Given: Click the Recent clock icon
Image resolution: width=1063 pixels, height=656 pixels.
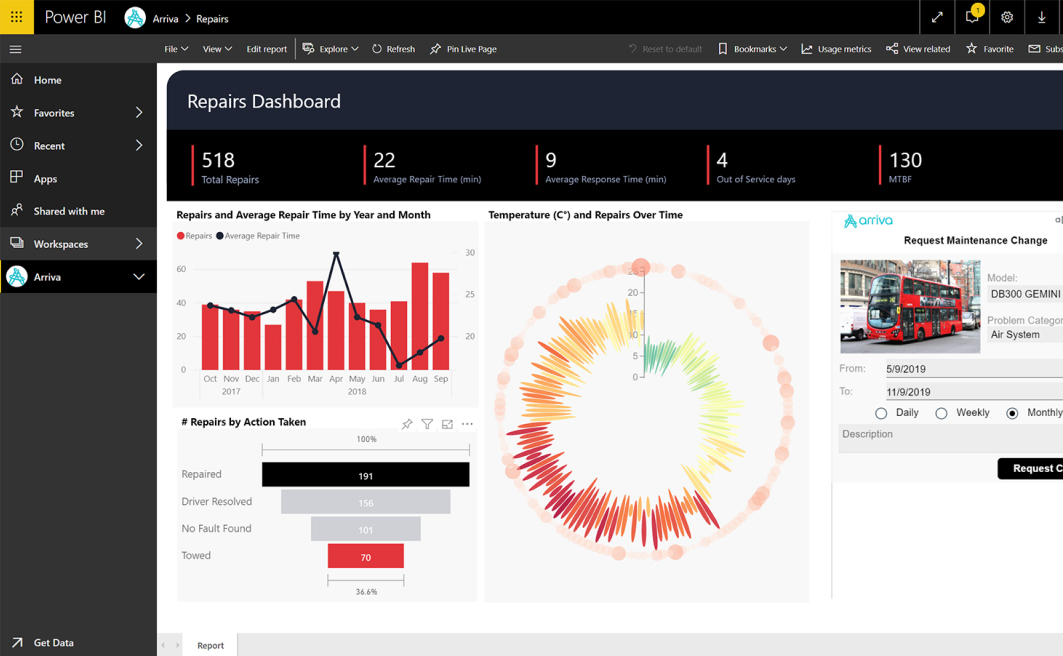Looking at the screenshot, I should pyautogui.click(x=17, y=144).
